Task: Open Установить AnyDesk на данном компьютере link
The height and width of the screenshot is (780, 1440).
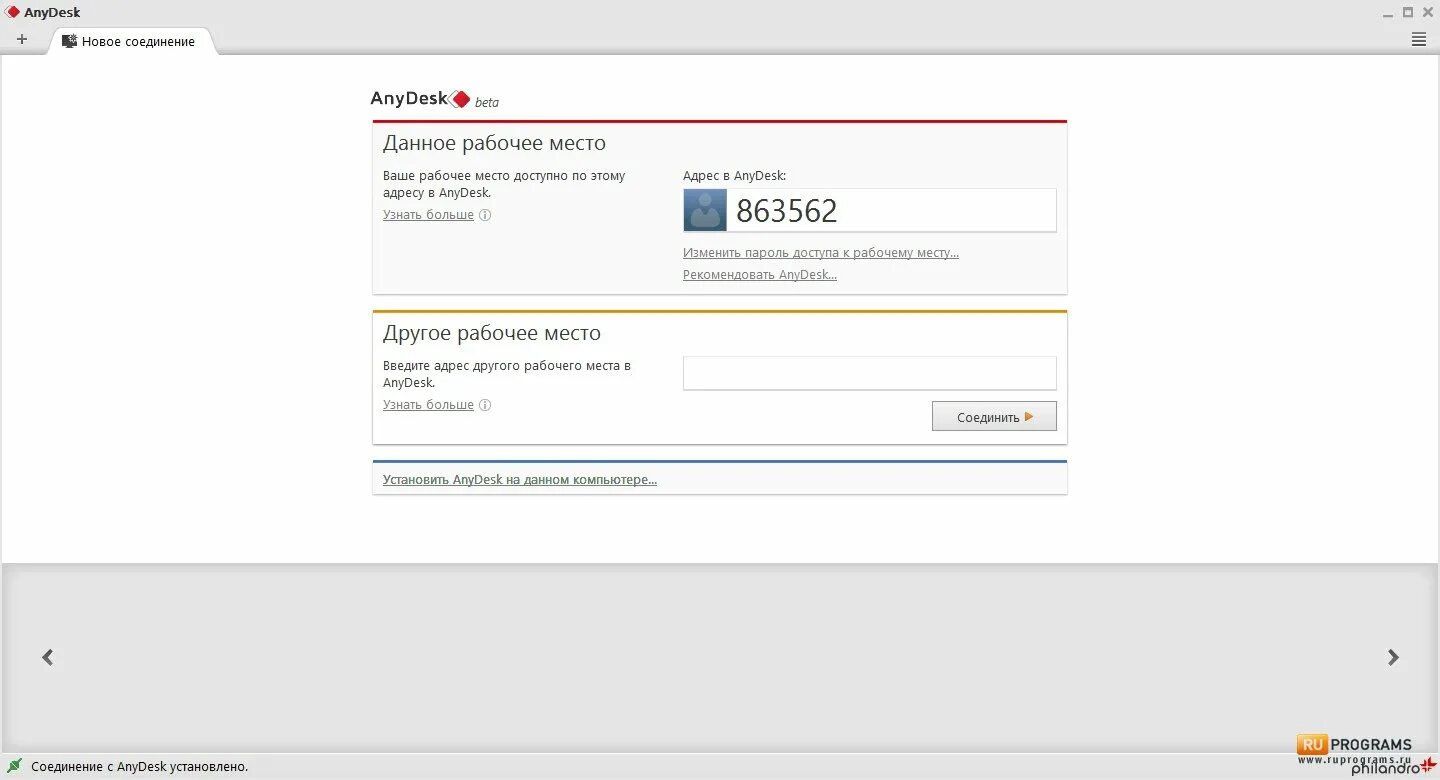Action: (520, 480)
